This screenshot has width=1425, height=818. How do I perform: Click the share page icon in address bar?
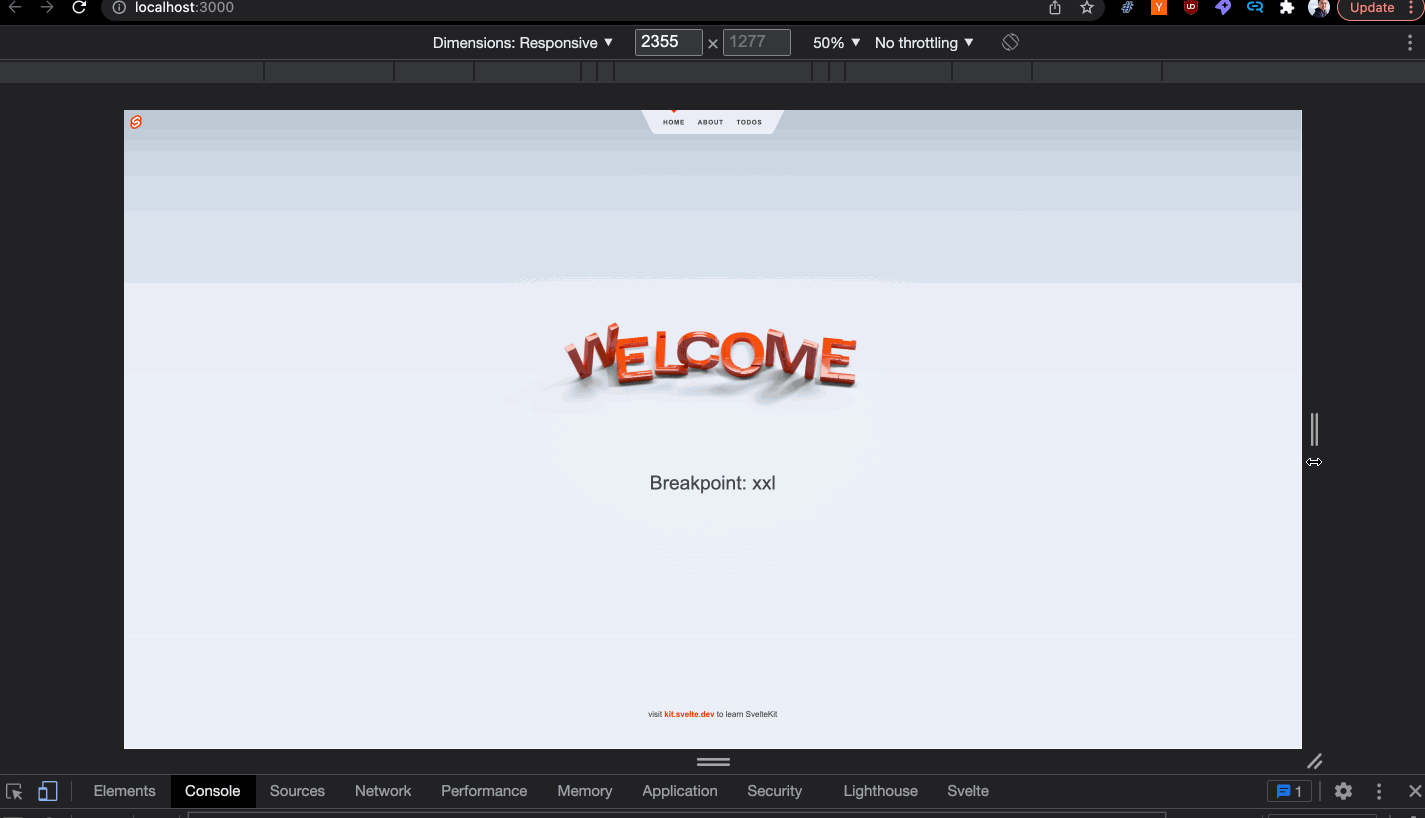[1055, 7]
